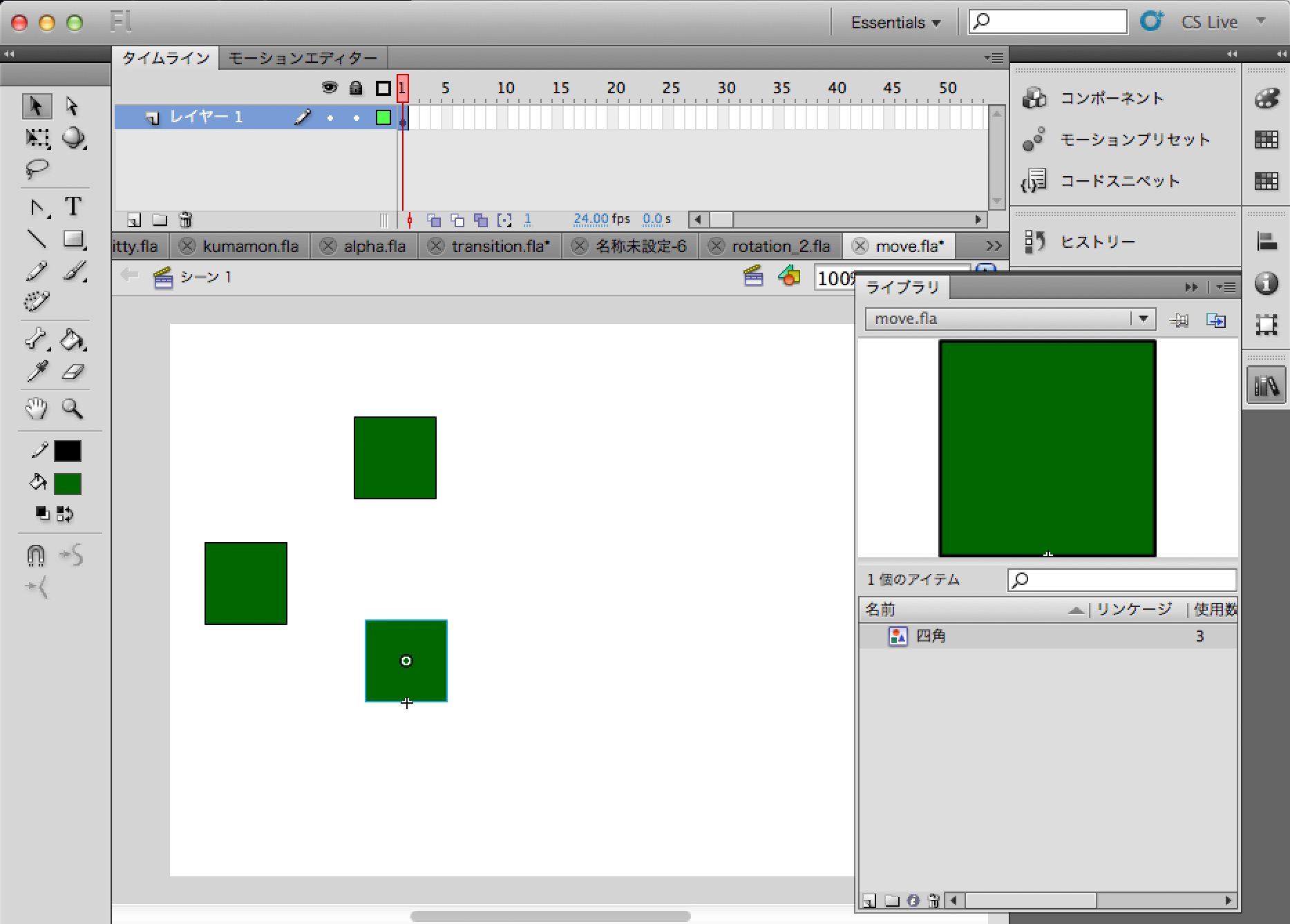
Task: Select the Text tool
Action: point(73,206)
